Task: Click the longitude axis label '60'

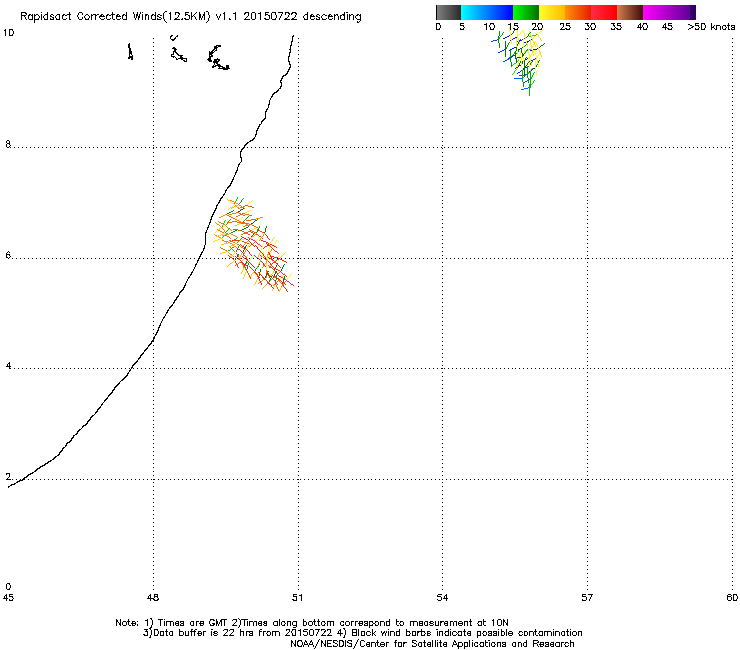Action: [732, 598]
